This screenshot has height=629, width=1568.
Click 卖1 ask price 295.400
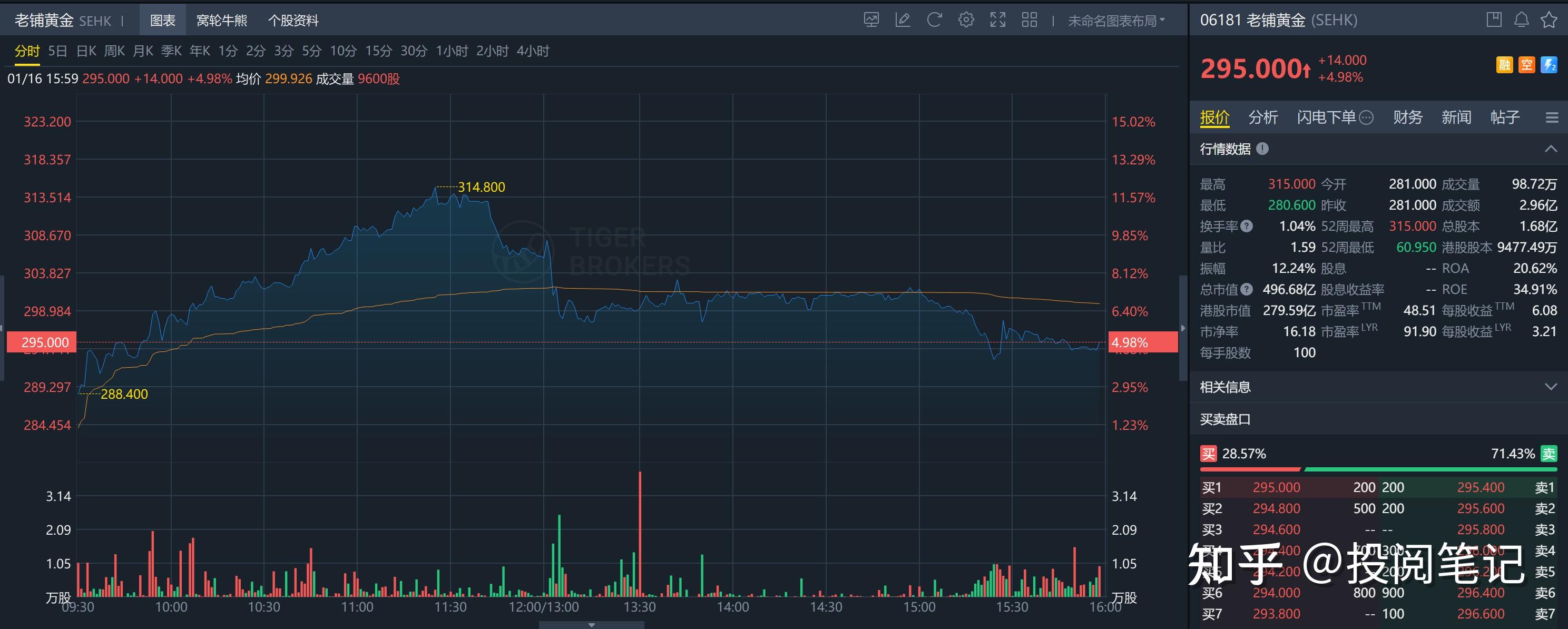pos(1481,487)
